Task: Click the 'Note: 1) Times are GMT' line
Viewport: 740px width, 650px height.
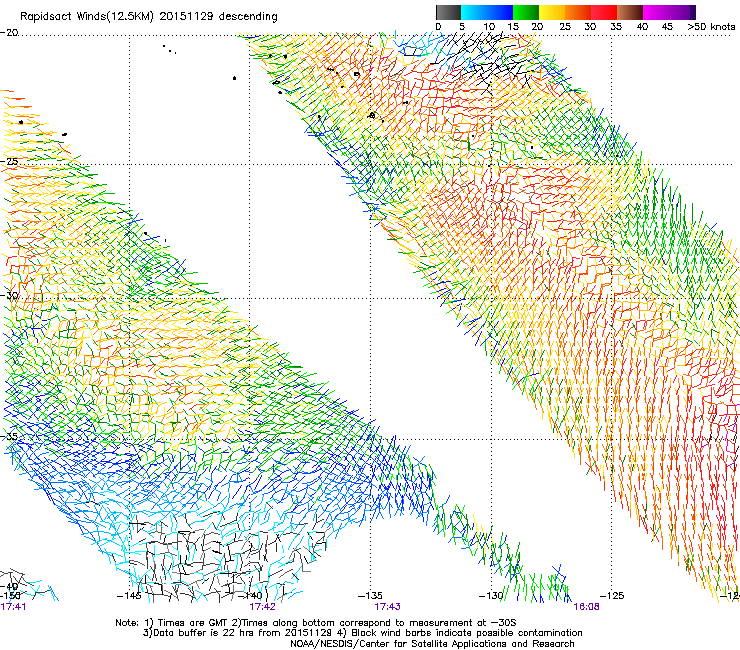Action: click(x=315, y=623)
